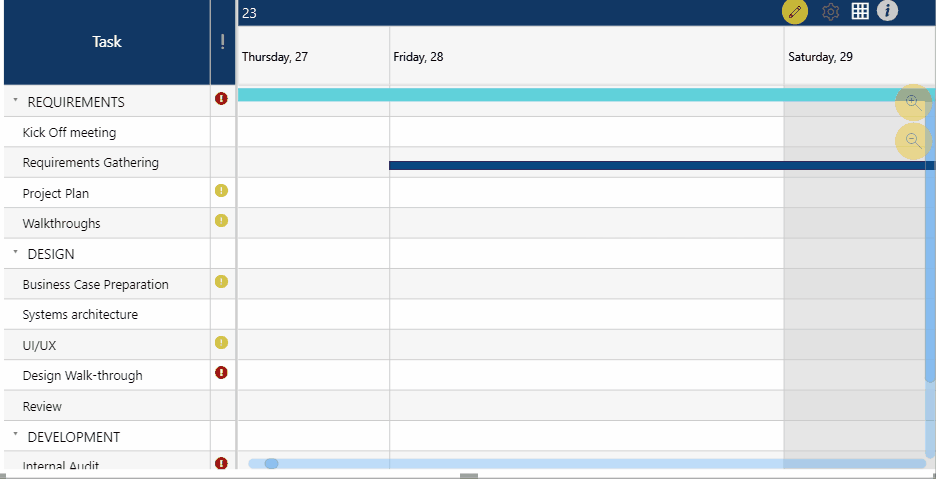Click the Task column header
936x479 pixels.
107,42
